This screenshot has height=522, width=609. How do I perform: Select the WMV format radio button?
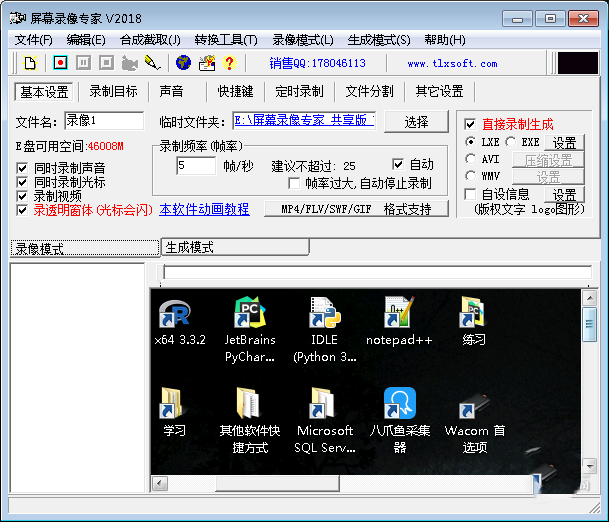pos(471,176)
